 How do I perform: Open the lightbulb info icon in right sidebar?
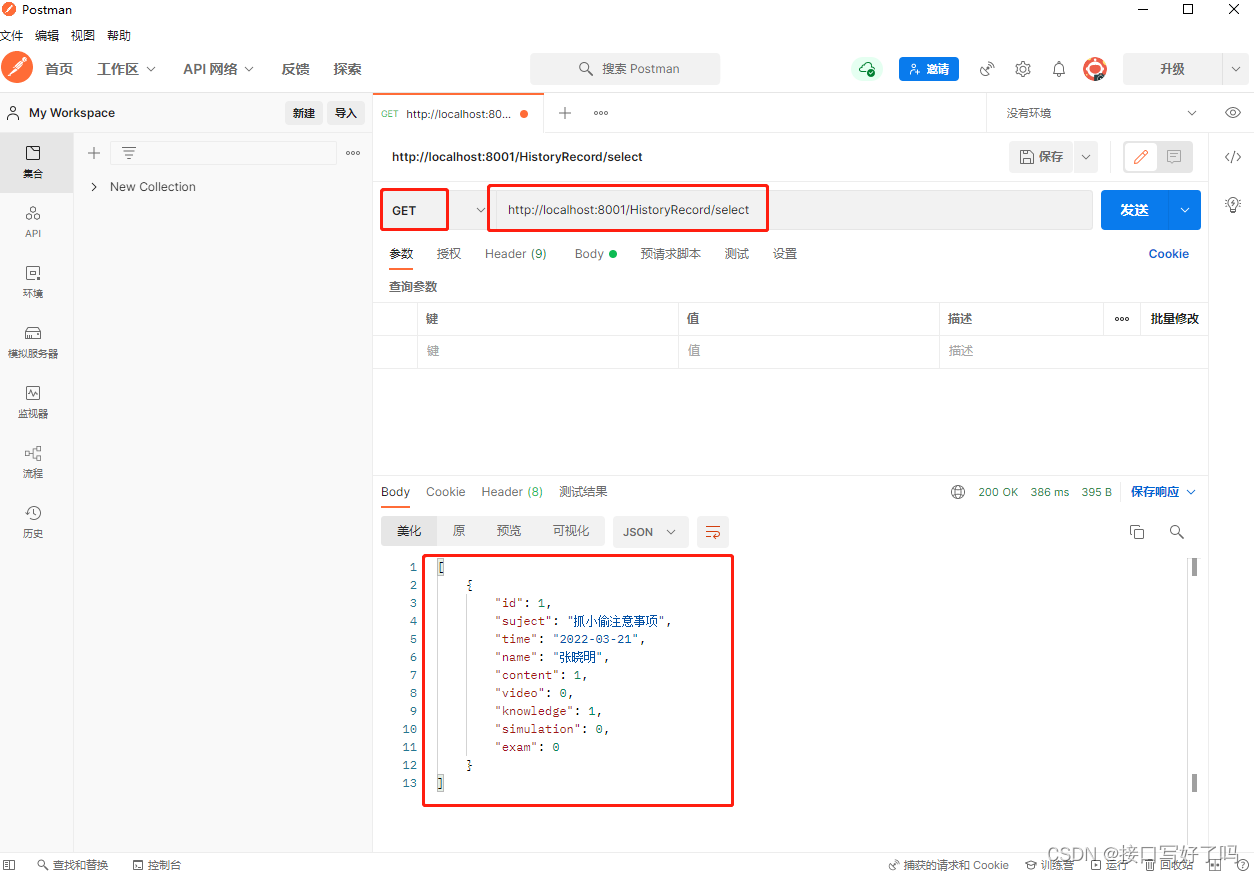[x=1233, y=205]
